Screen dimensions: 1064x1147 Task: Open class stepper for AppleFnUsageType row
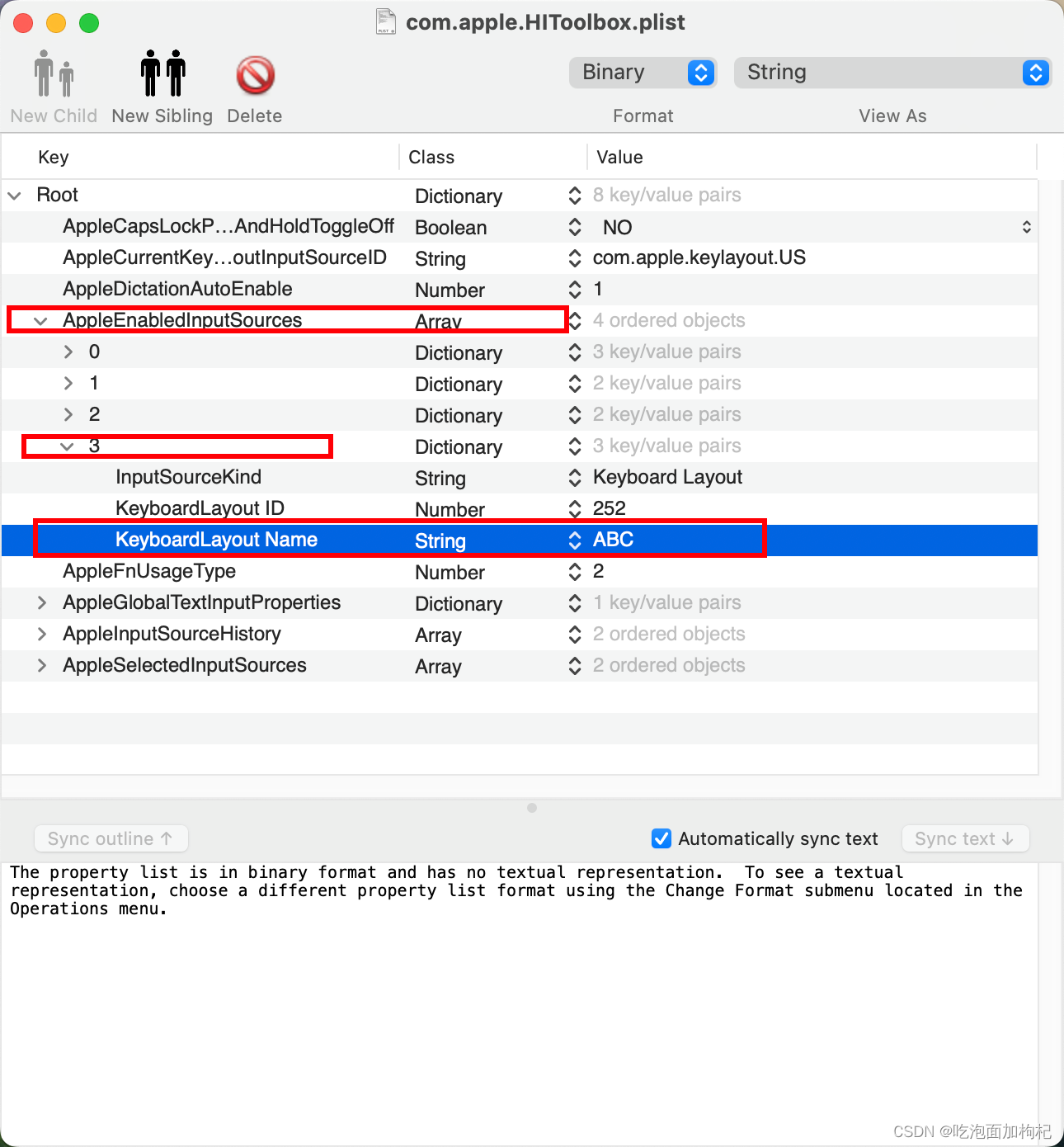click(x=575, y=572)
